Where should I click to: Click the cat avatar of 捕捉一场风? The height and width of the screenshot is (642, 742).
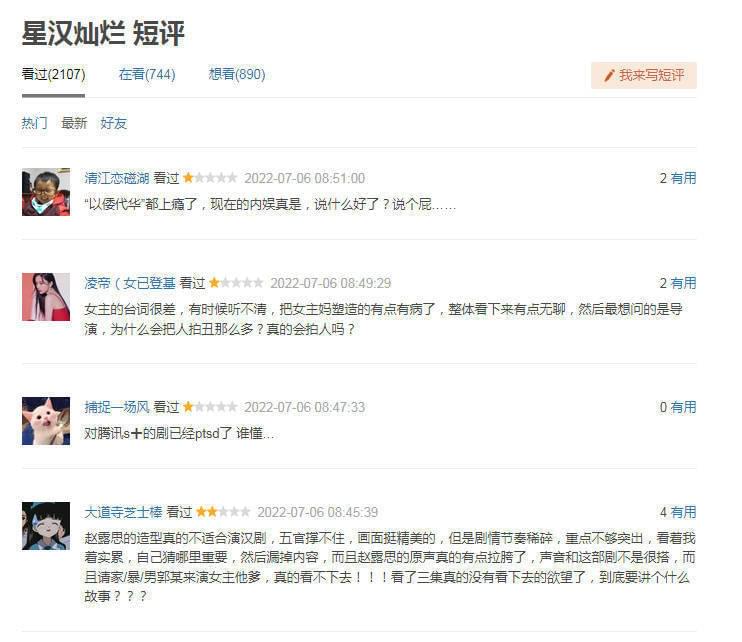pyautogui.click(x=46, y=421)
